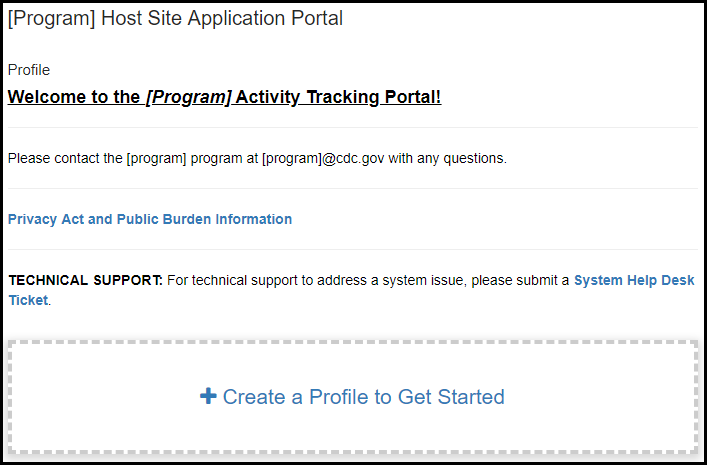
Task: Click the plus icon beside Create a Profile
Action: (x=208, y=397)
